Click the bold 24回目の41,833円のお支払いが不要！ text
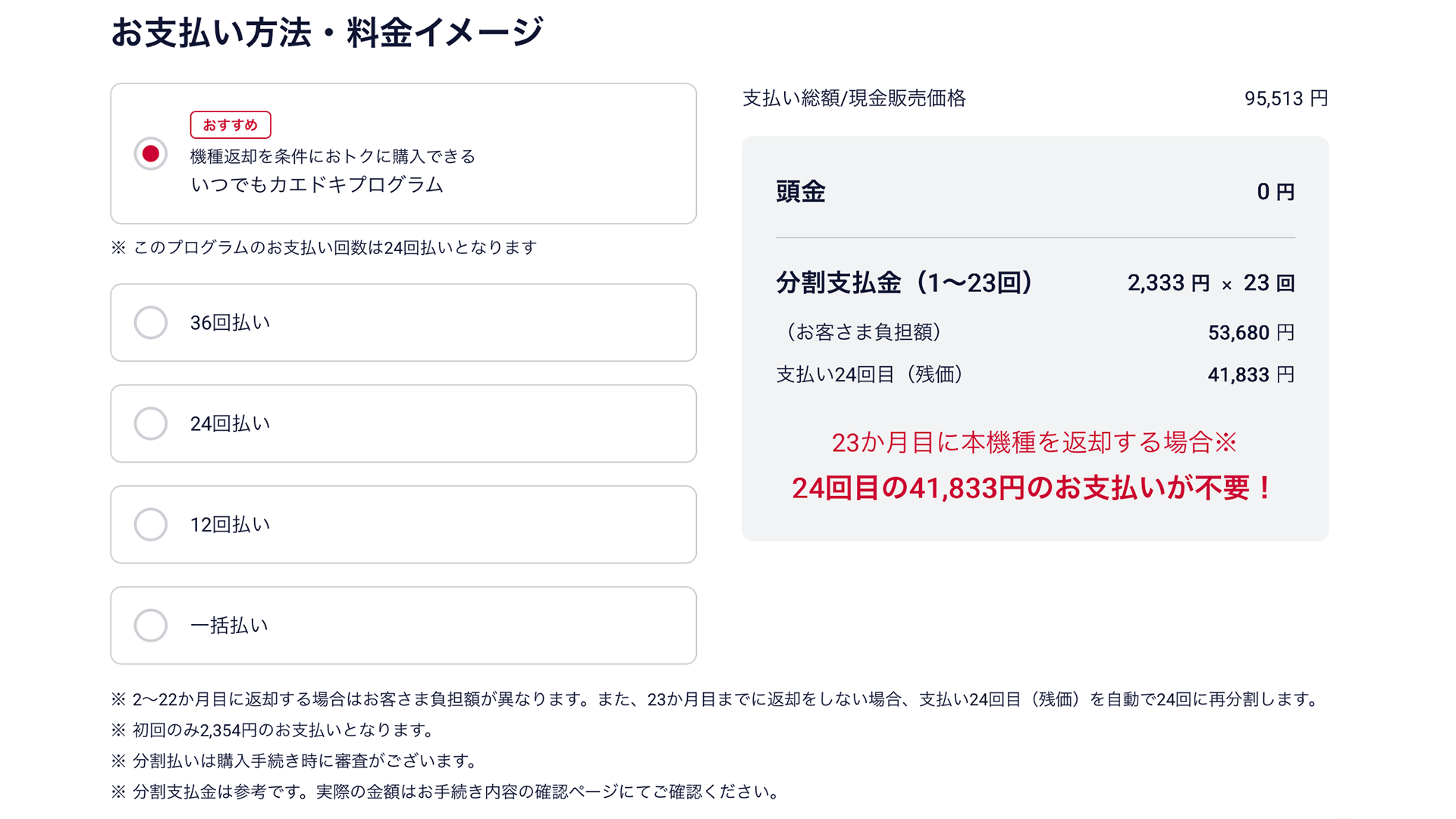The width and height of the screenshot is (1456, 819). (x=1034, y=488)
